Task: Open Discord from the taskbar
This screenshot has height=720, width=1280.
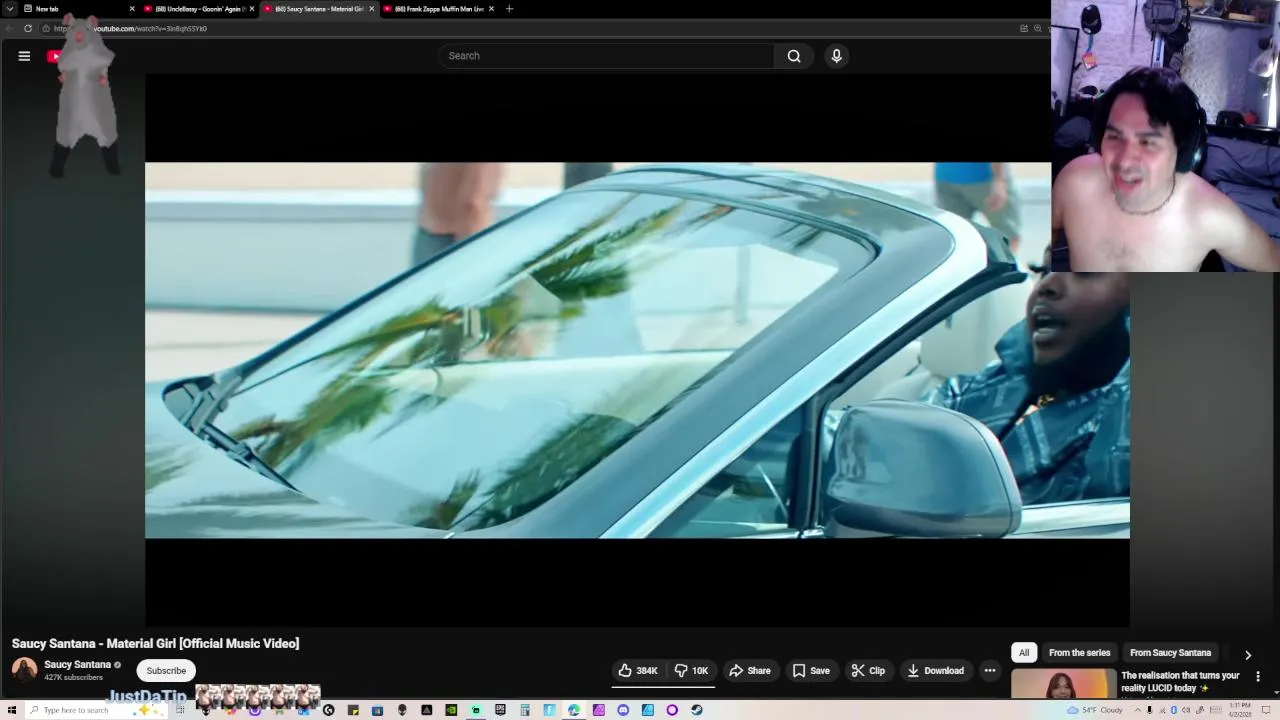Action: [x=623, y=710]
